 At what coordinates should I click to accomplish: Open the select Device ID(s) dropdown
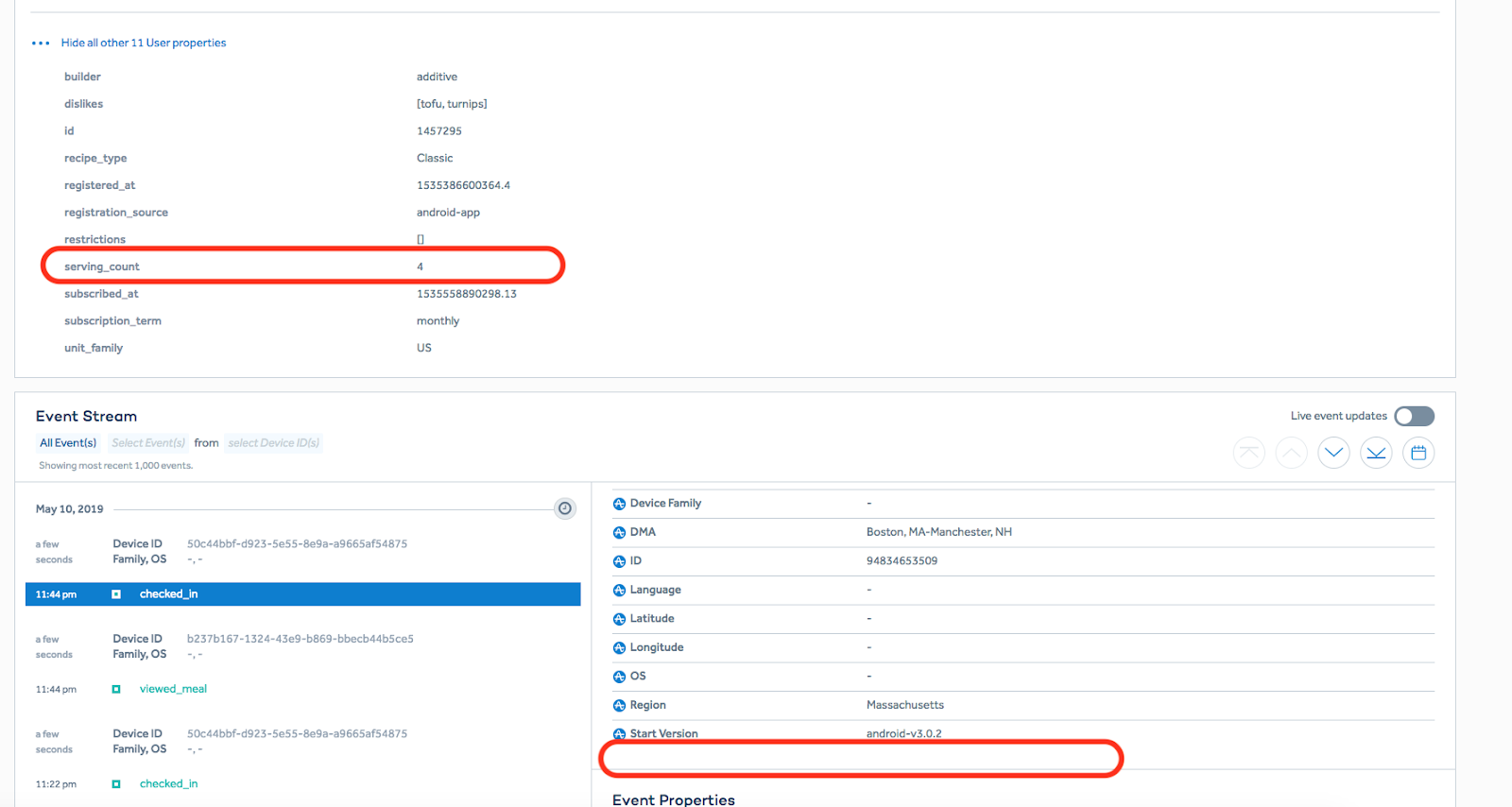tap(273, 443)
